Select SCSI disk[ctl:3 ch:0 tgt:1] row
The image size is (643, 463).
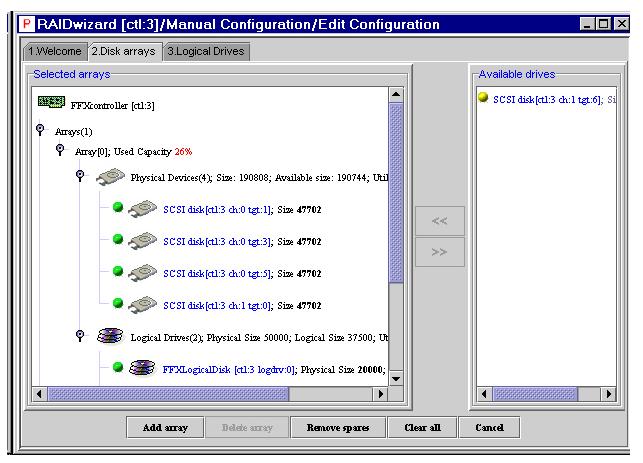point(242,210)
